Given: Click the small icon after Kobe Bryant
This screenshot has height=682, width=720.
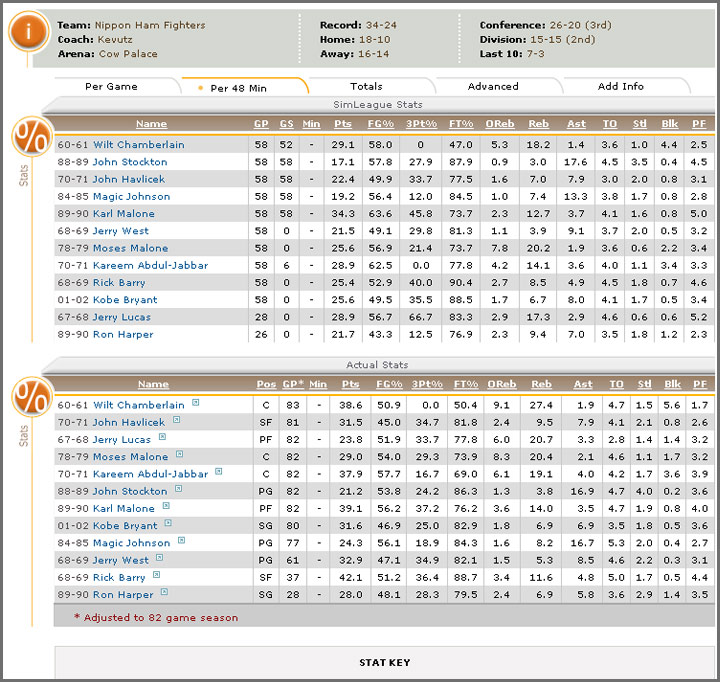Looking at the screenshot, I should [168, 525].
